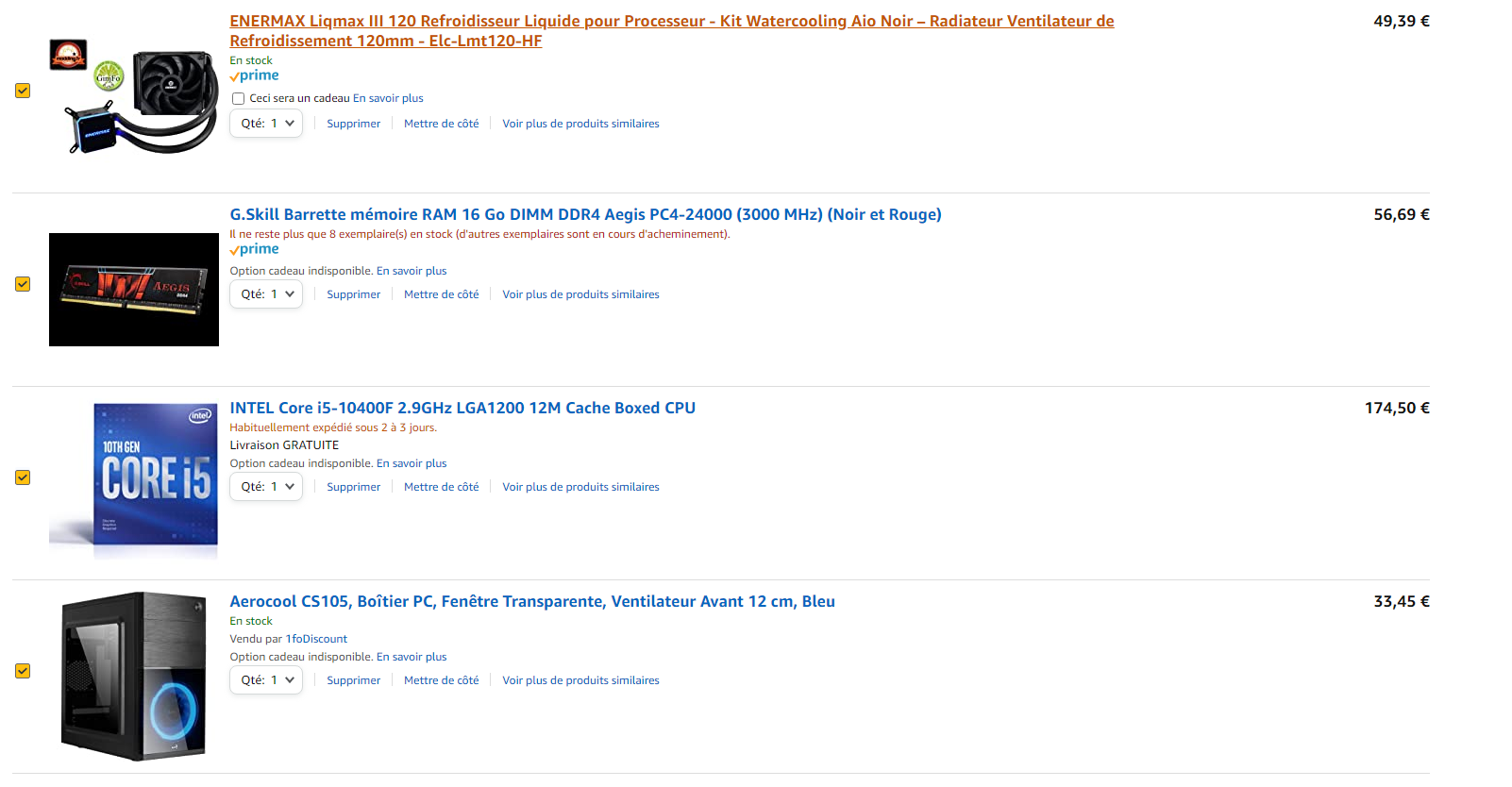Click the G.Skill Aegis RAM product image
The height and width of the screenshot is (787, 1512).
pos(134,289)
